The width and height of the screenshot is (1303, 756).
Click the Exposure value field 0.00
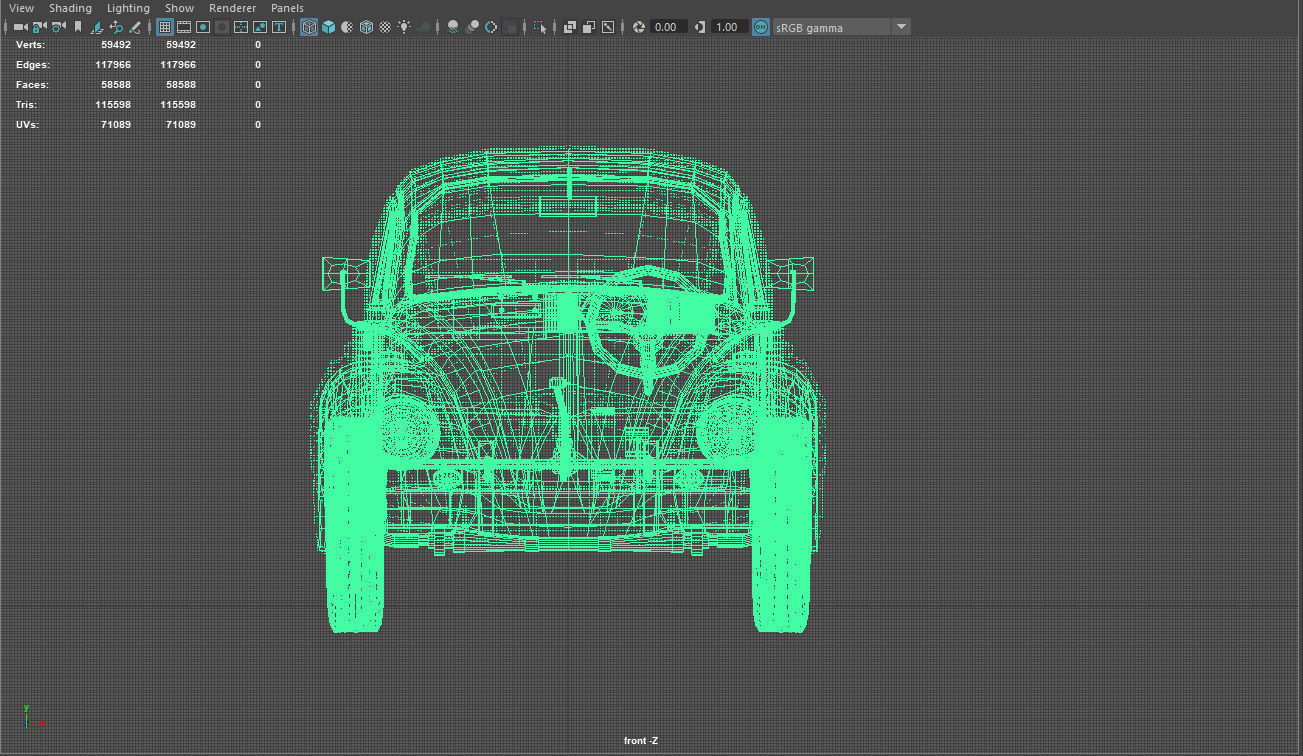click(x=668, y=27)
